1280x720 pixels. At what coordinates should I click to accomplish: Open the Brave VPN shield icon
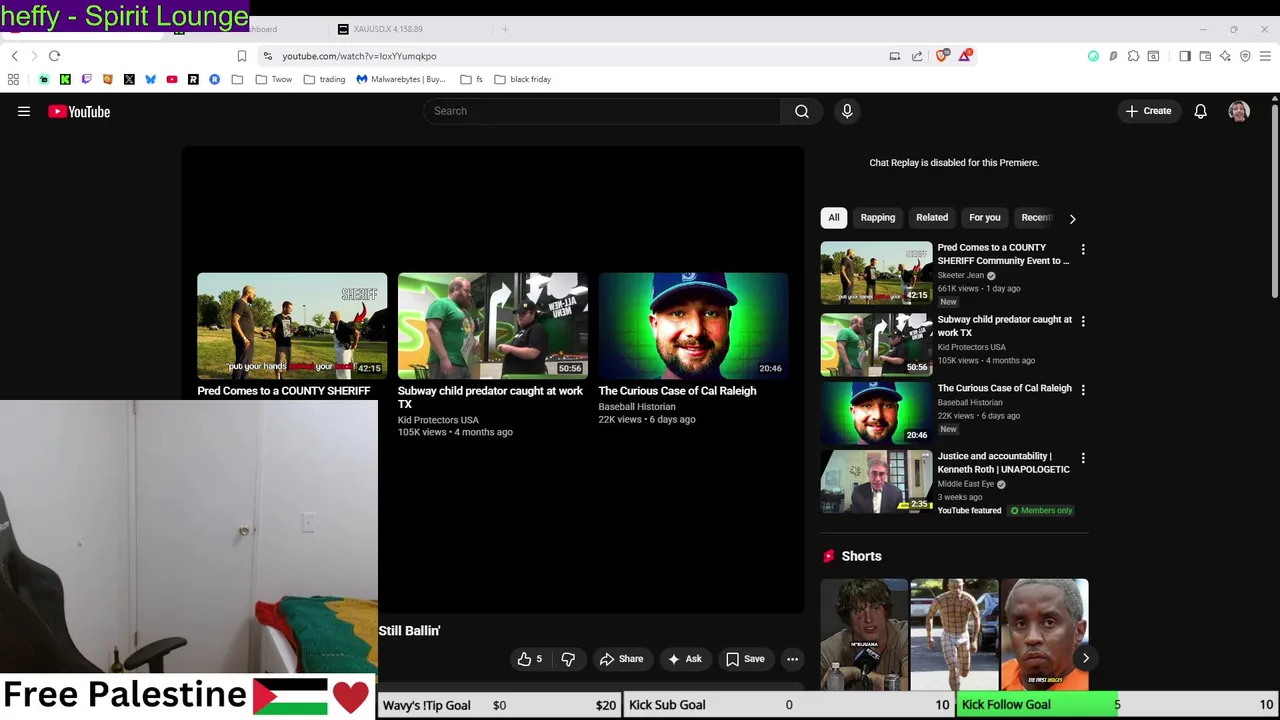tap(1245, 56)
